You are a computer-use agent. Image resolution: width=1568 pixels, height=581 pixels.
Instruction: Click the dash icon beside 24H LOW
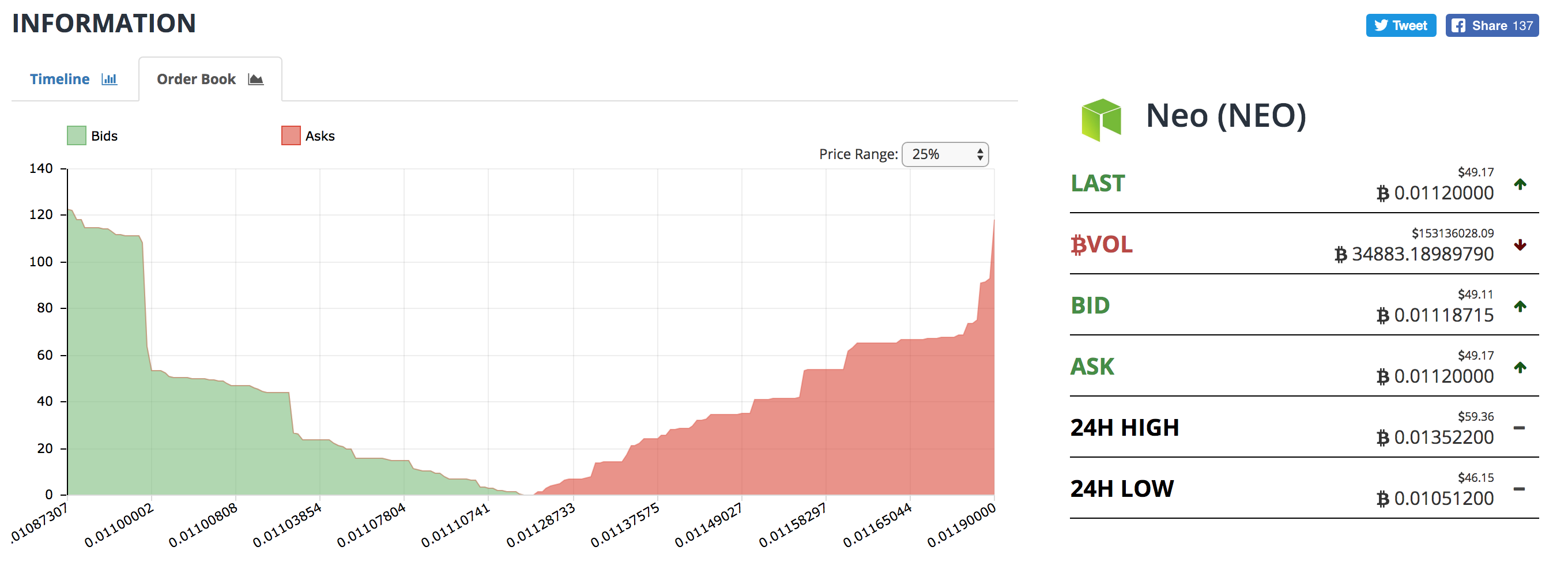1520,489
